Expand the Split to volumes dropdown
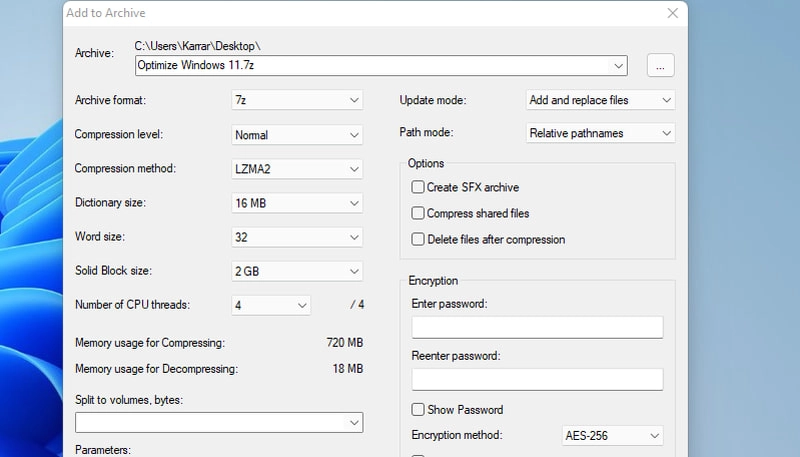This screenshot has height=457, width=800. (219, 423)
